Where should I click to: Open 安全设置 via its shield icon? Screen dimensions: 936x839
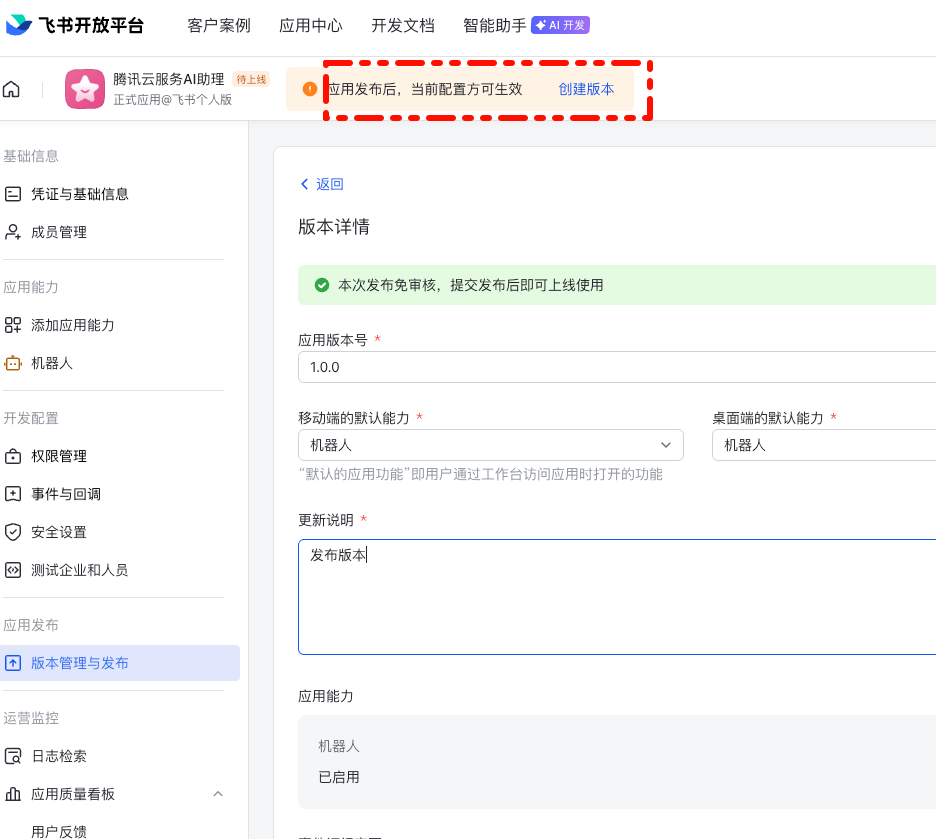pos(13,532)
